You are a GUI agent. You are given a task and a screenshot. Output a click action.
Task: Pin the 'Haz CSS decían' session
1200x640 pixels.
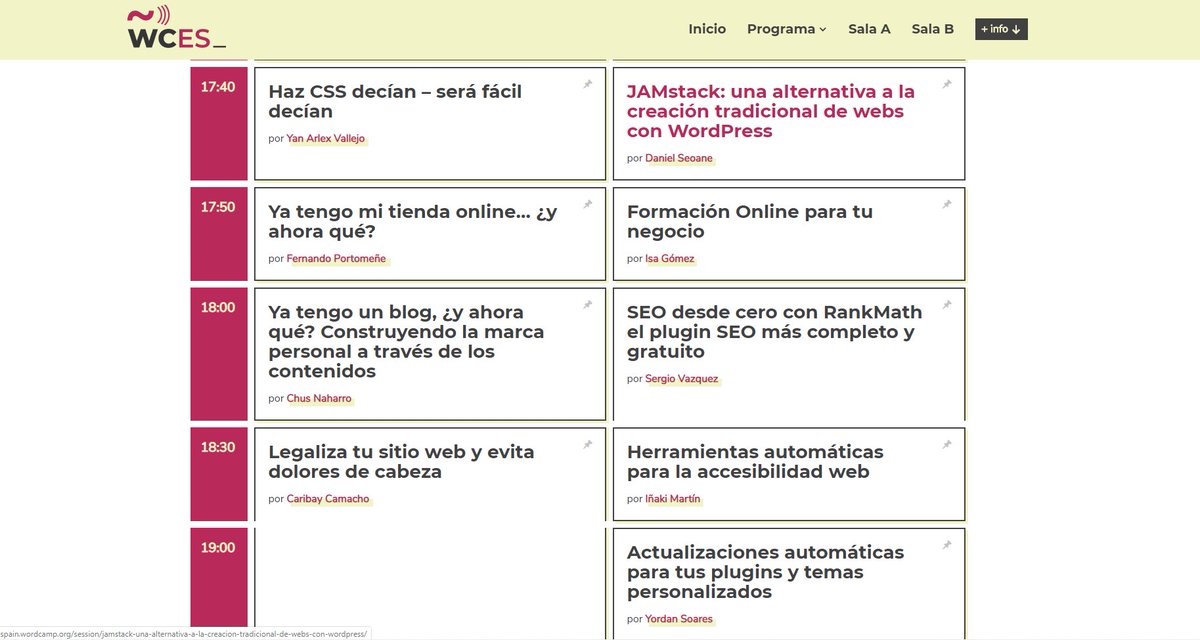pos(588,85)
